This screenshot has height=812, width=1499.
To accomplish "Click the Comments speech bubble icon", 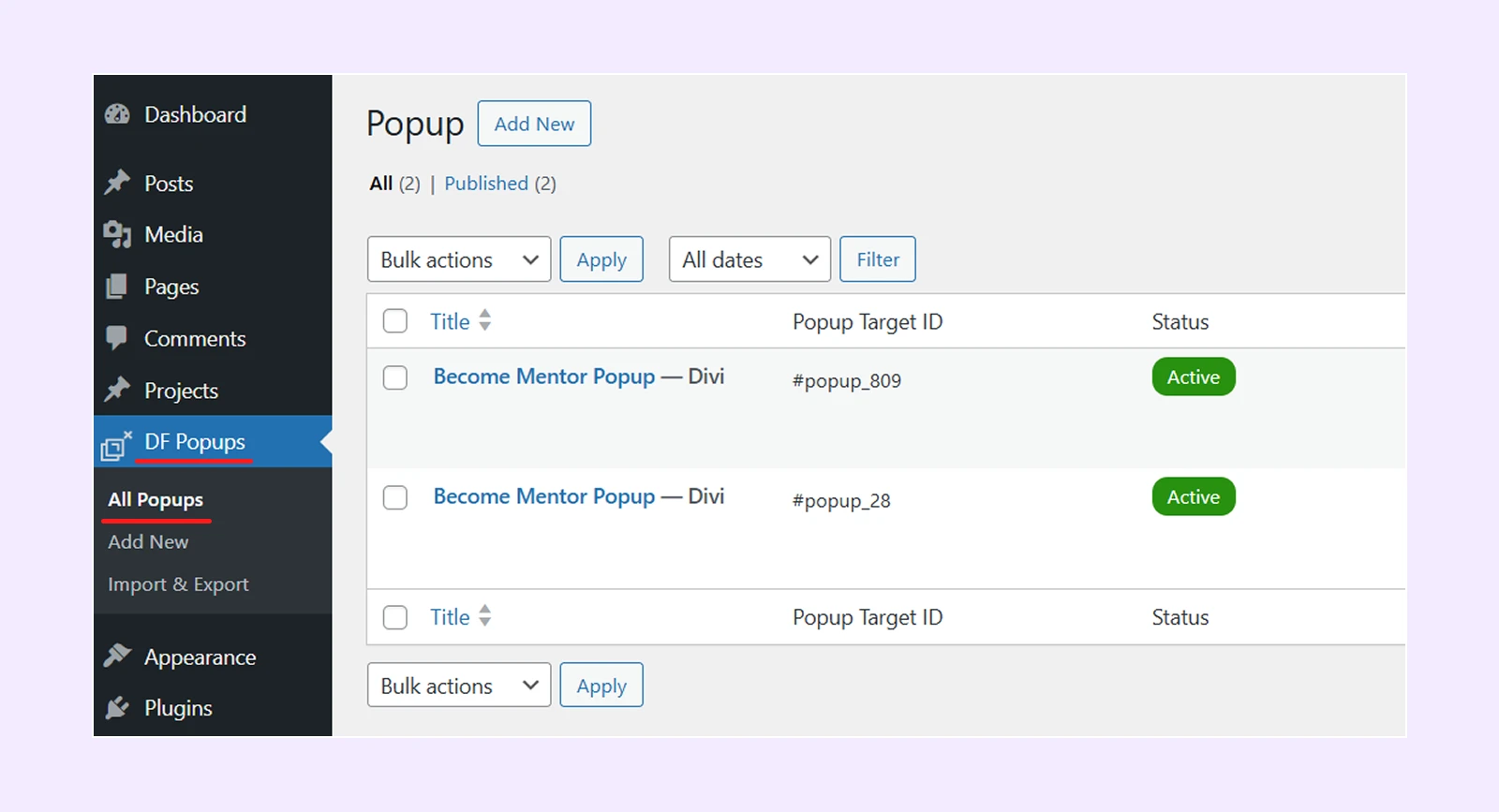I will [x=117, y=337].
